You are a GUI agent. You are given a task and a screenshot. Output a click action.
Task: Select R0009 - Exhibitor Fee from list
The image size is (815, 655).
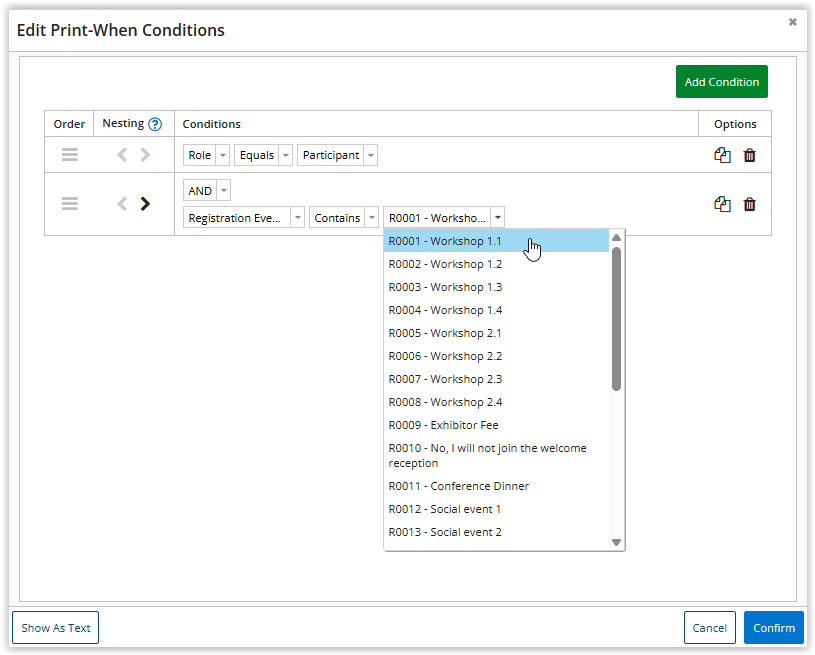[x=443, y=425]
